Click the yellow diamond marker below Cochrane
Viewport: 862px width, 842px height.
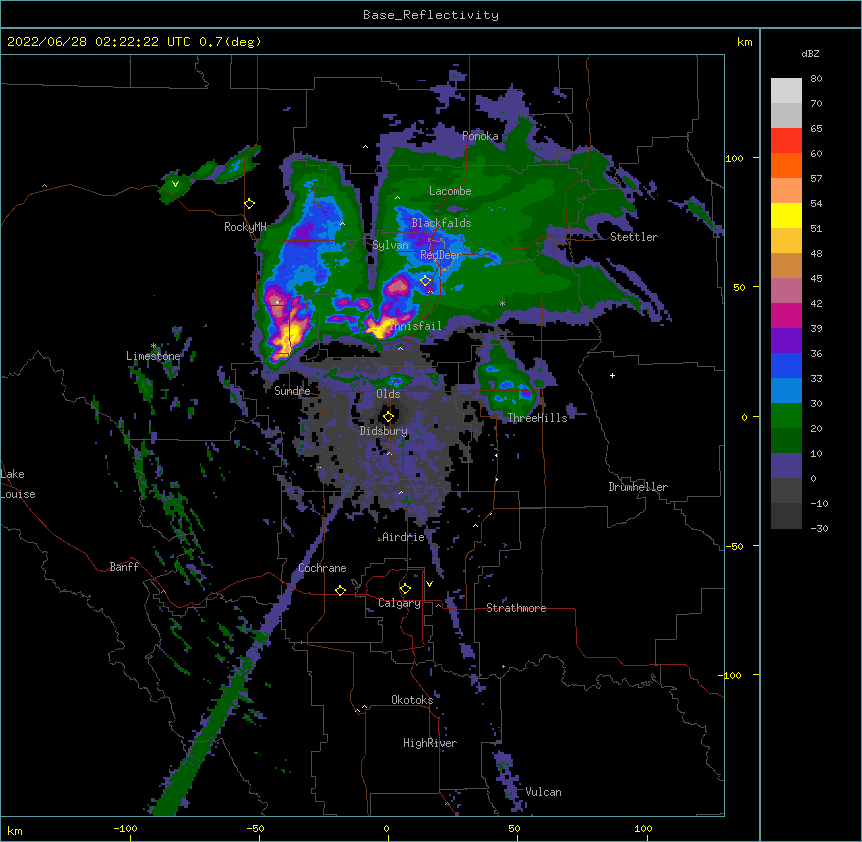click(340, 590)
